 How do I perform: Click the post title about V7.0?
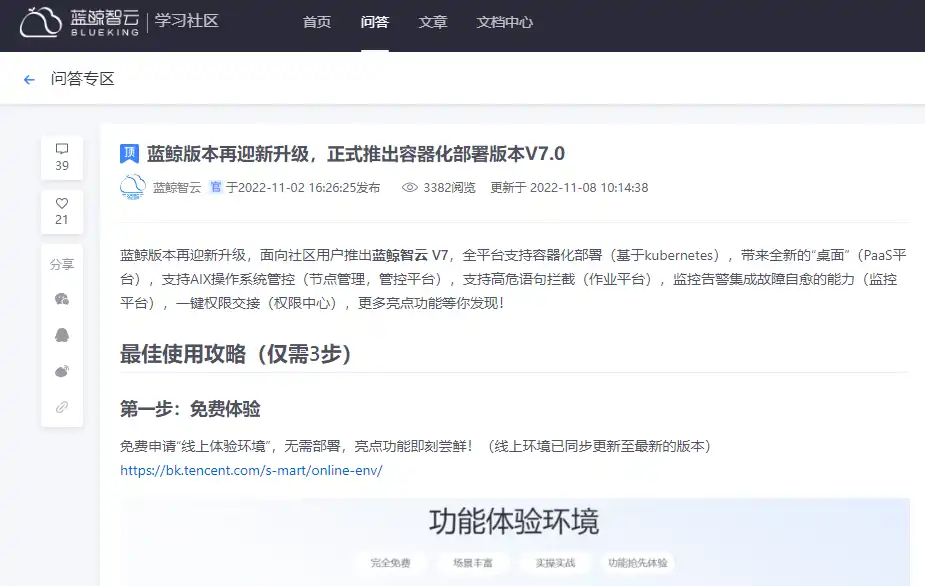(356, 154)
